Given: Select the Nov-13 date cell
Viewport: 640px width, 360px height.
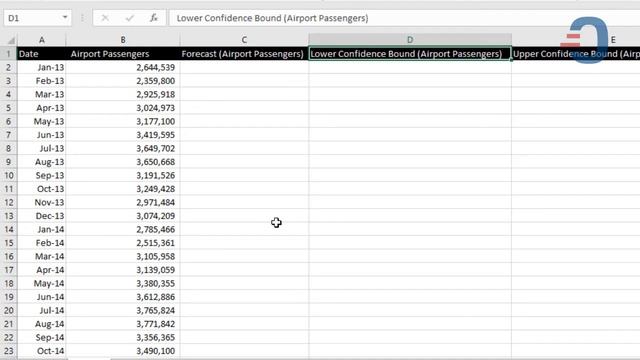Looking at the screenshot, I should pos(41,202).
